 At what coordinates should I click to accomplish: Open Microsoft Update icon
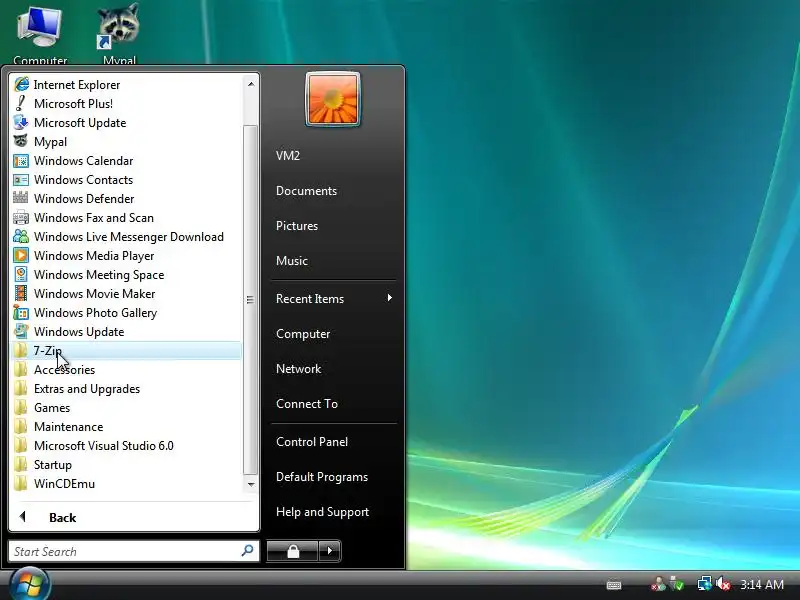(21, 122)
